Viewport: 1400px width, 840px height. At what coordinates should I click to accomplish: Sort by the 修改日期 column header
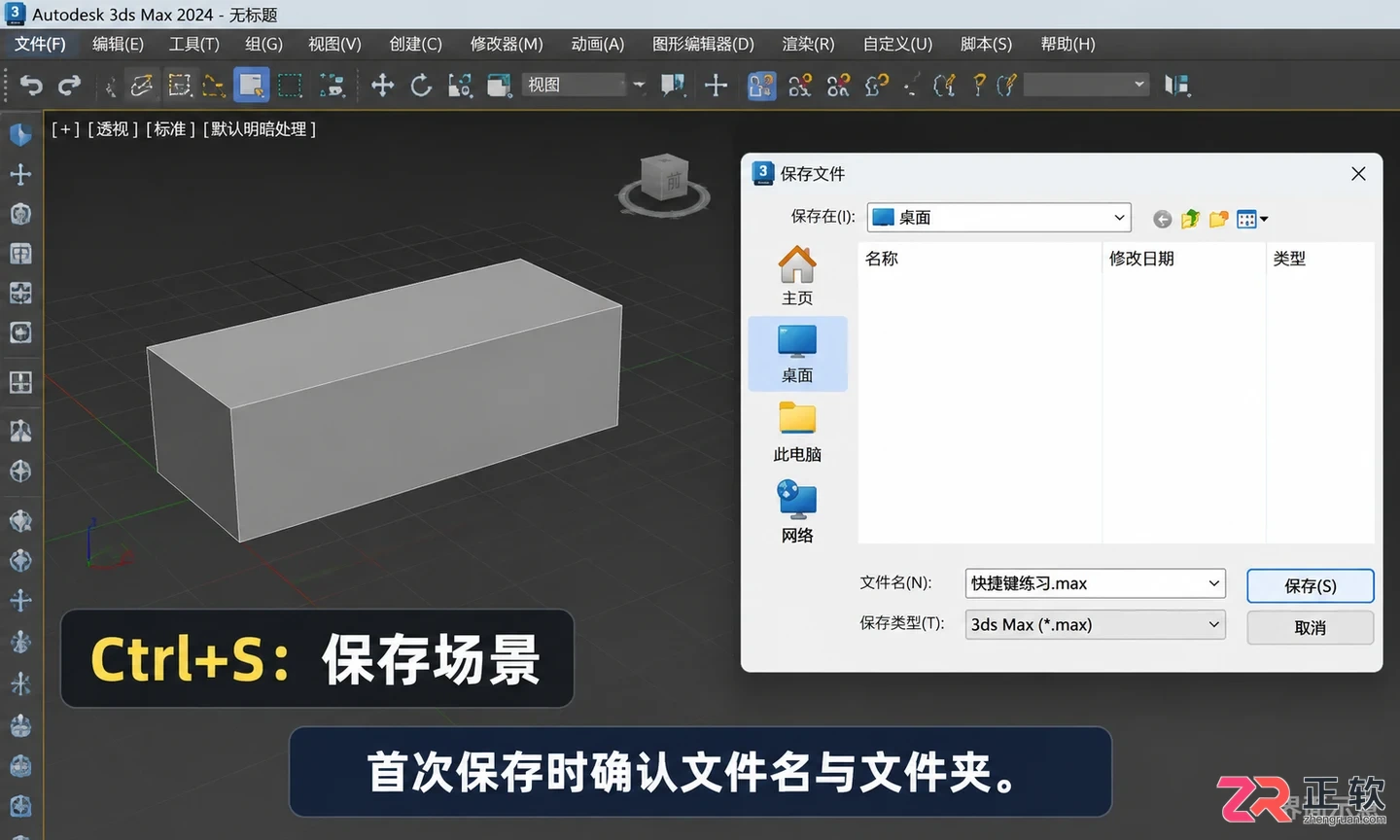coord(1141,259)
